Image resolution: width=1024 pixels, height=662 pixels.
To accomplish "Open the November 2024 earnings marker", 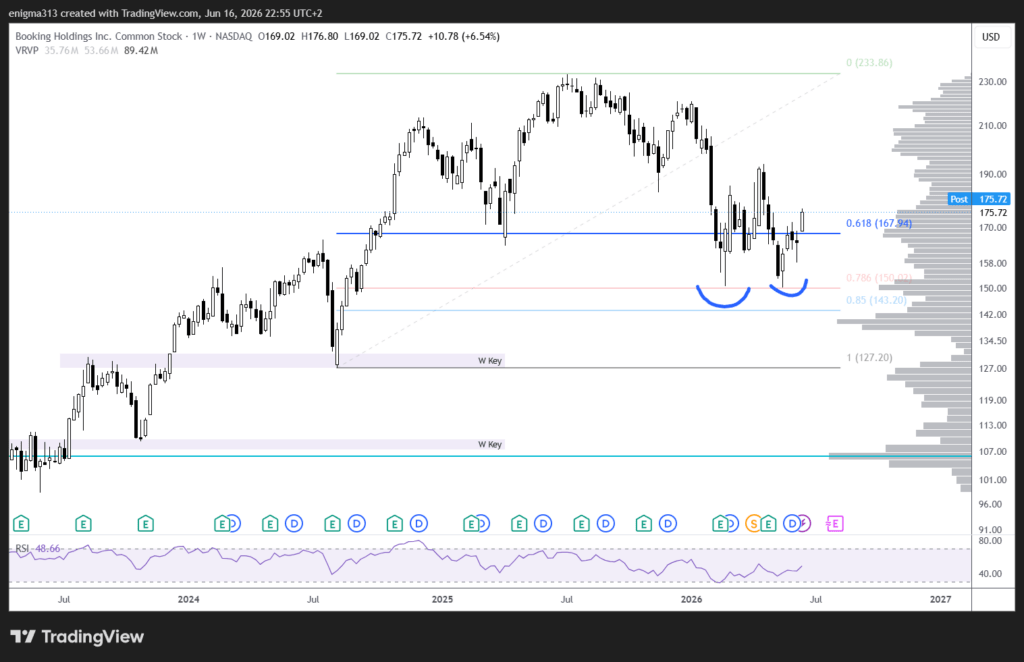I will (x=394, y=523).
